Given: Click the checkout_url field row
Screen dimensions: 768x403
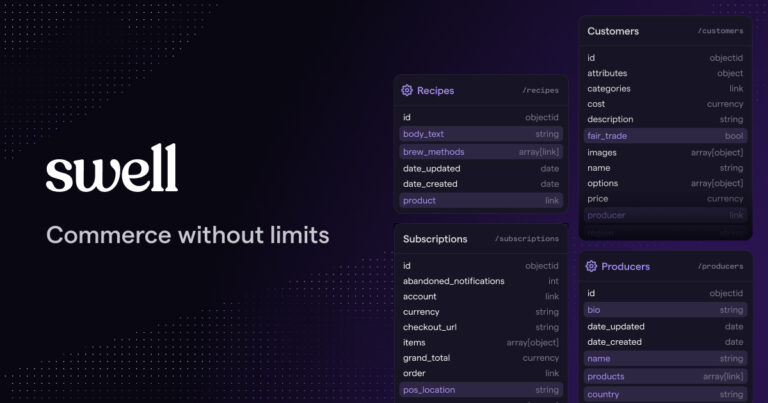Looking at the screenshot, I should click(x=480, y=327).
